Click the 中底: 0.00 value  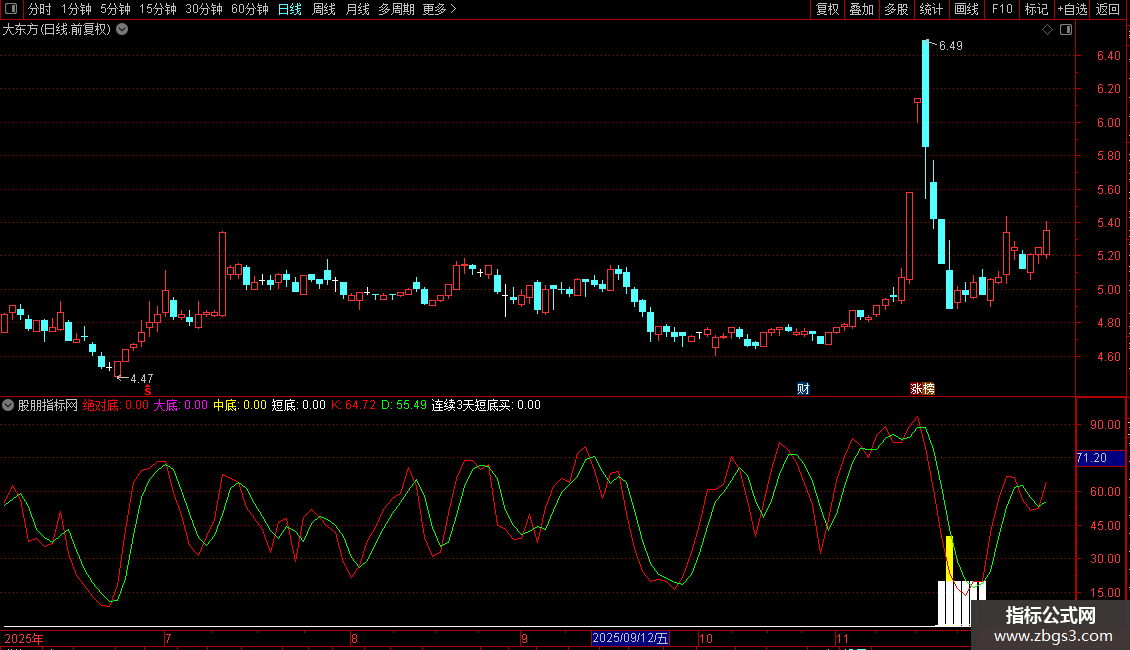[x=240, y=405]
